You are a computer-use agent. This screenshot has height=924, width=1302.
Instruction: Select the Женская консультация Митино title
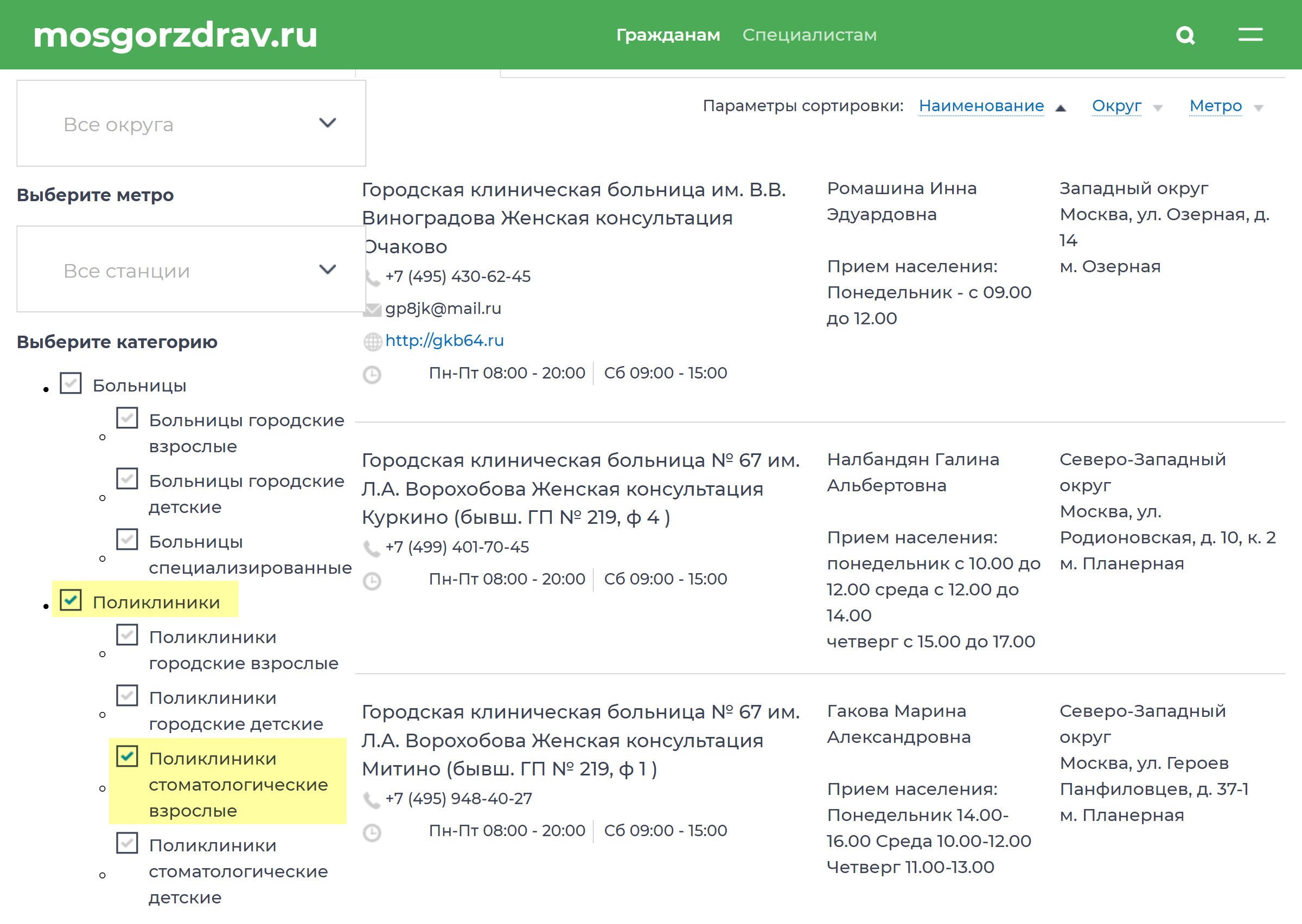[581, 740]
